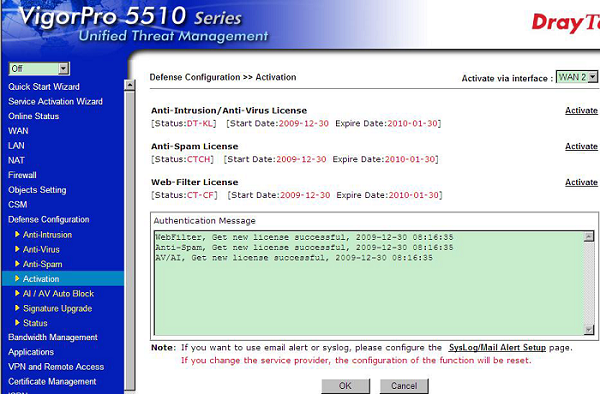
Task: Open Anti-Spam submenu item
Action: [42, 264]
